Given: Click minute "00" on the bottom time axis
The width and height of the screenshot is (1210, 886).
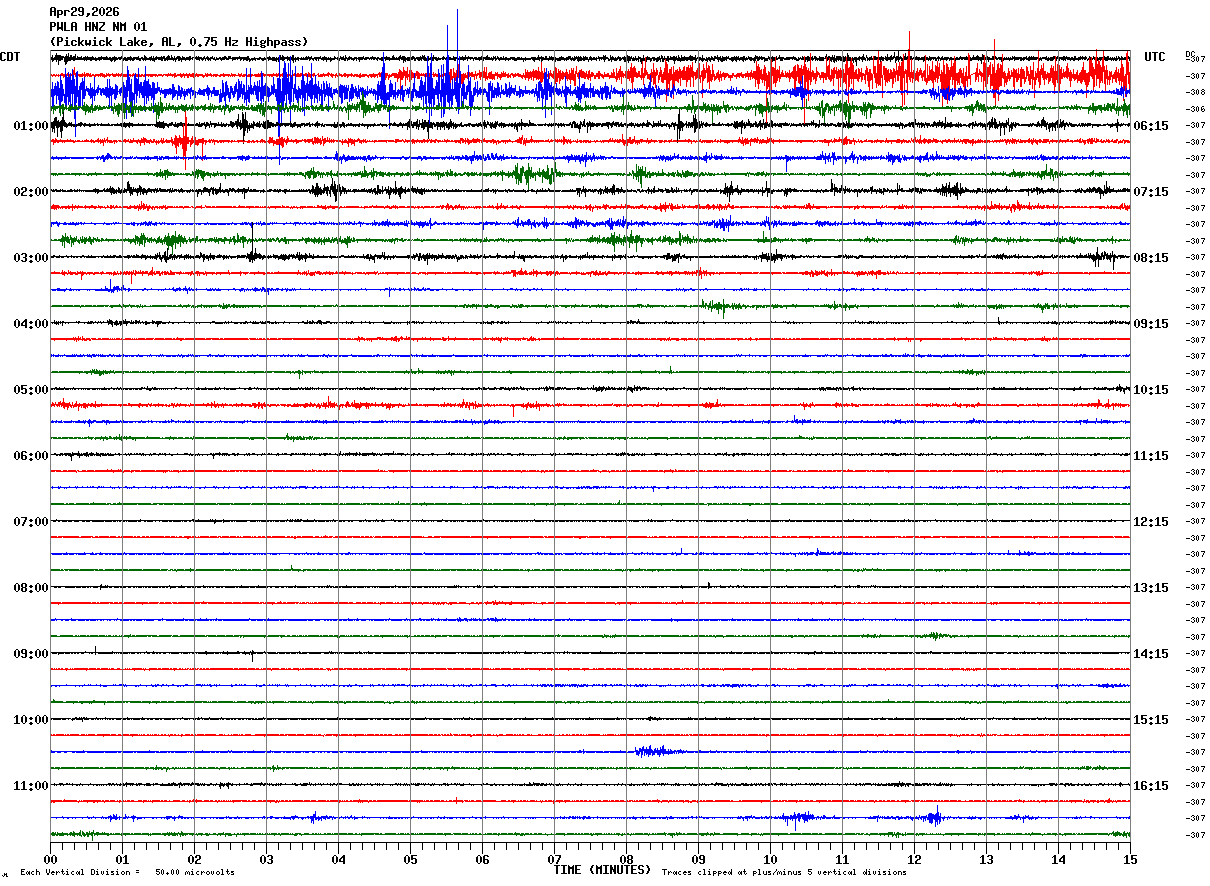Looking at the screenshot, I should click(50, 859).
